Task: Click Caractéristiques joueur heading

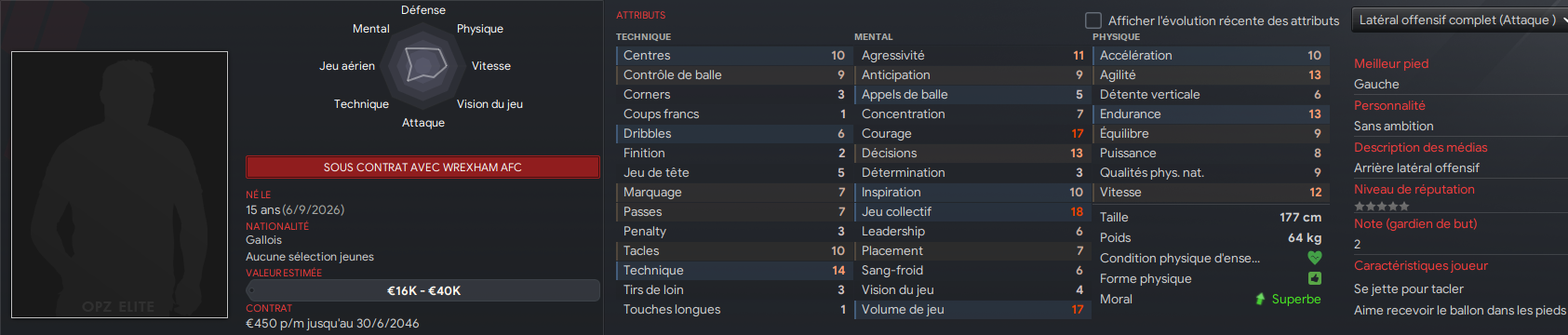Action: [1420, 265]
